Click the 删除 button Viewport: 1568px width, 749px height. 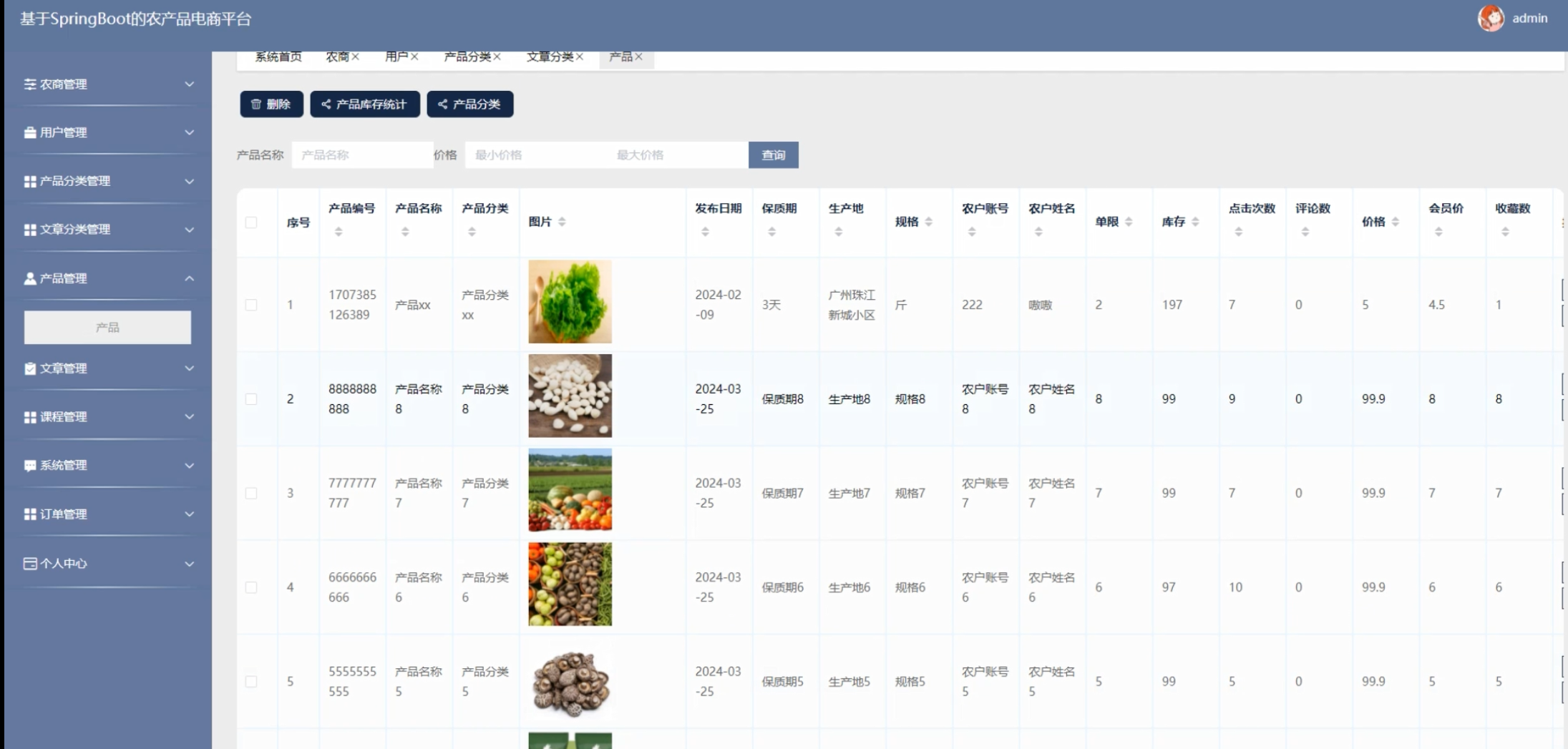click(x=271, y=104)
